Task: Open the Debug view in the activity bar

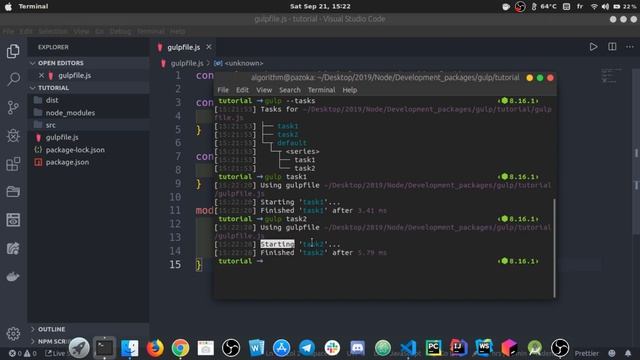Action: (13, 136)
